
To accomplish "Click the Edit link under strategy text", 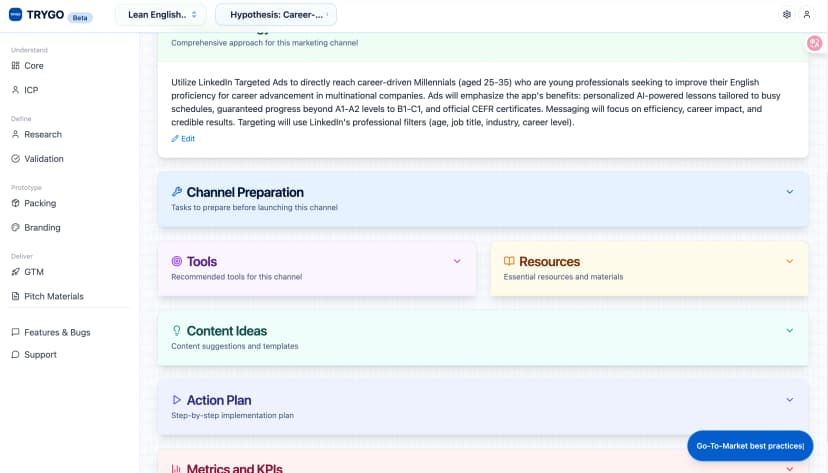I will 183,139.
